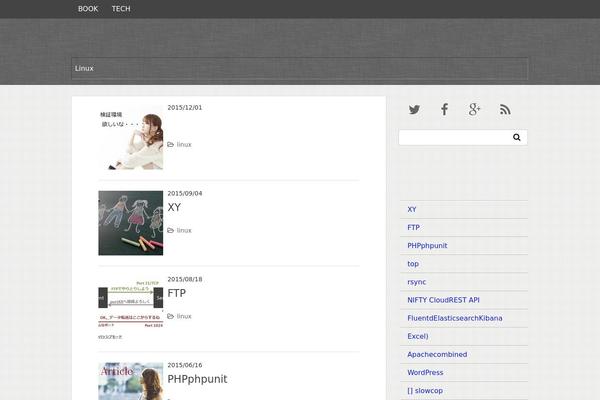Open the PHPphpunit post title
The height and width of the screenshot is (400, 600).
click(x=197, y=379)
